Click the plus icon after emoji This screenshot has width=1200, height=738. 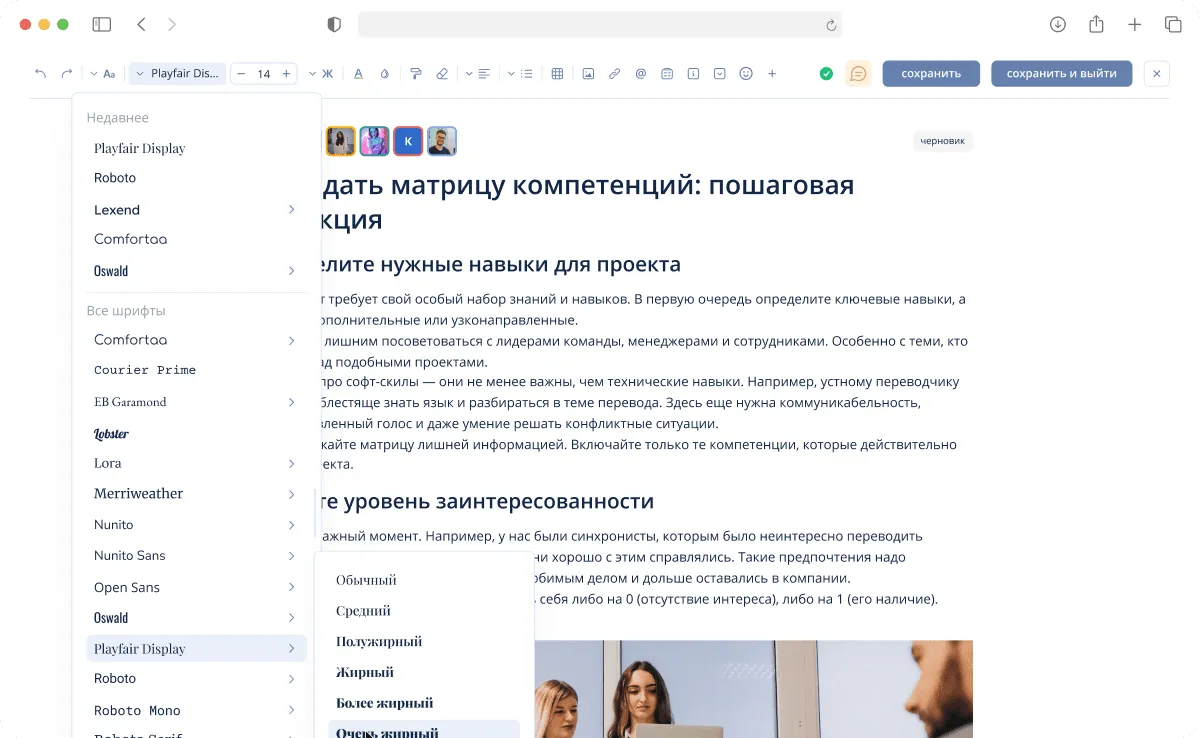(x=772, y=73)
